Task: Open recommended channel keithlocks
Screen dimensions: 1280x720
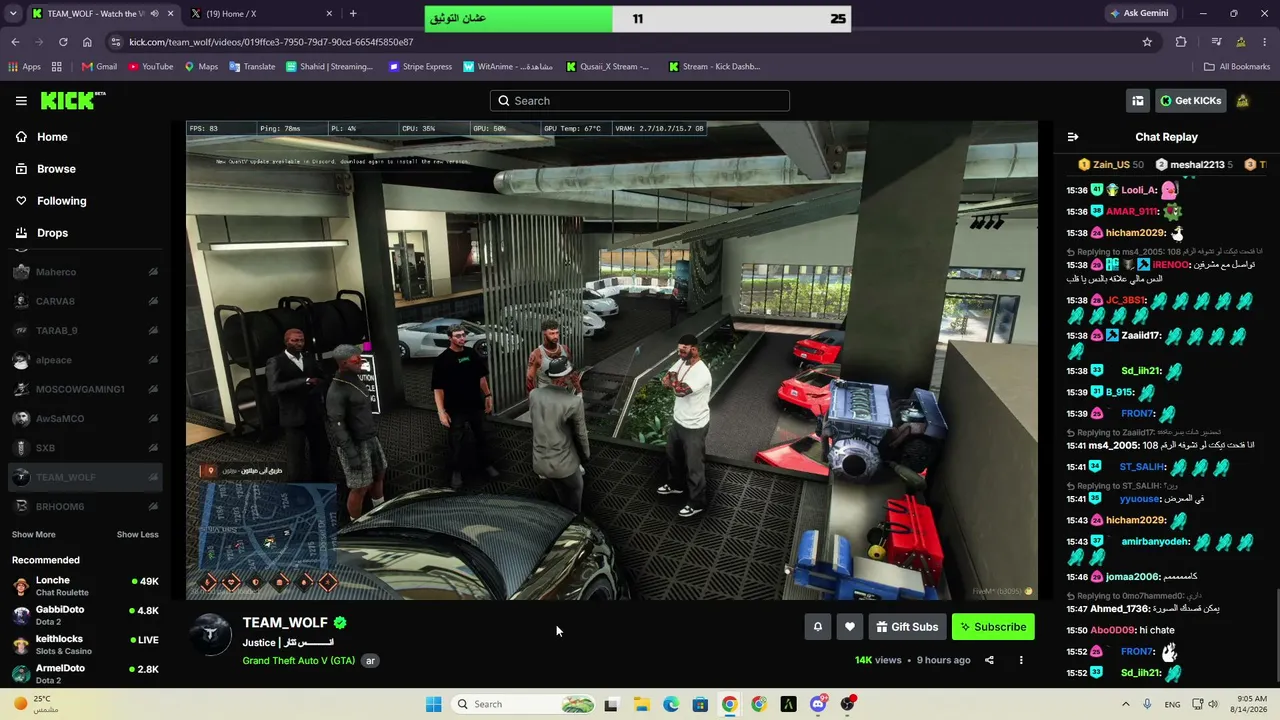Action: (x=86, y=645)
